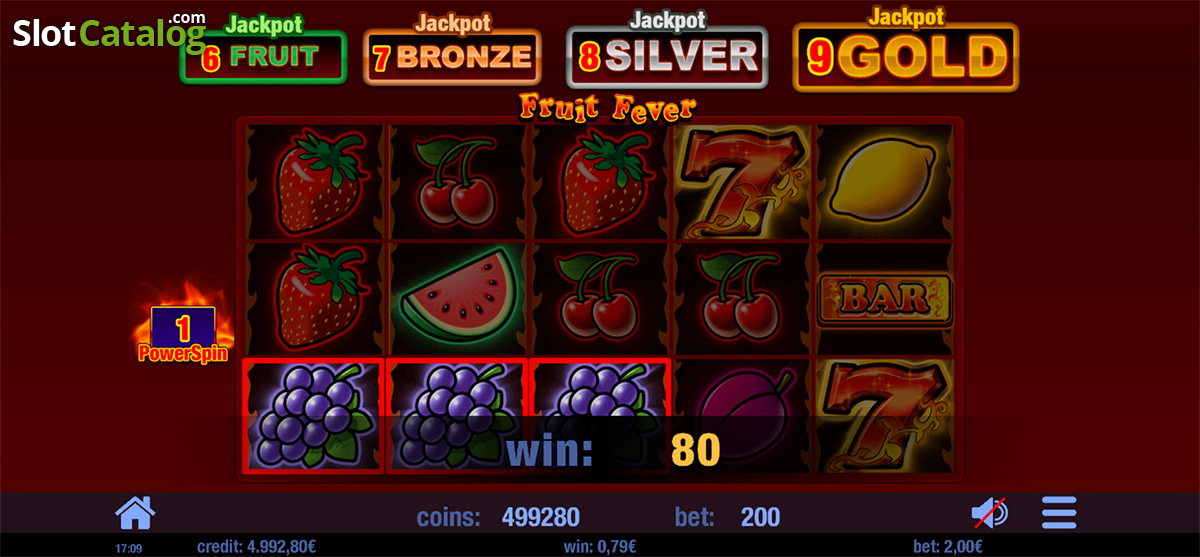Click the Fruit Fever title logo
This screenshot has height=557, width=1200.
click(607, 105)
